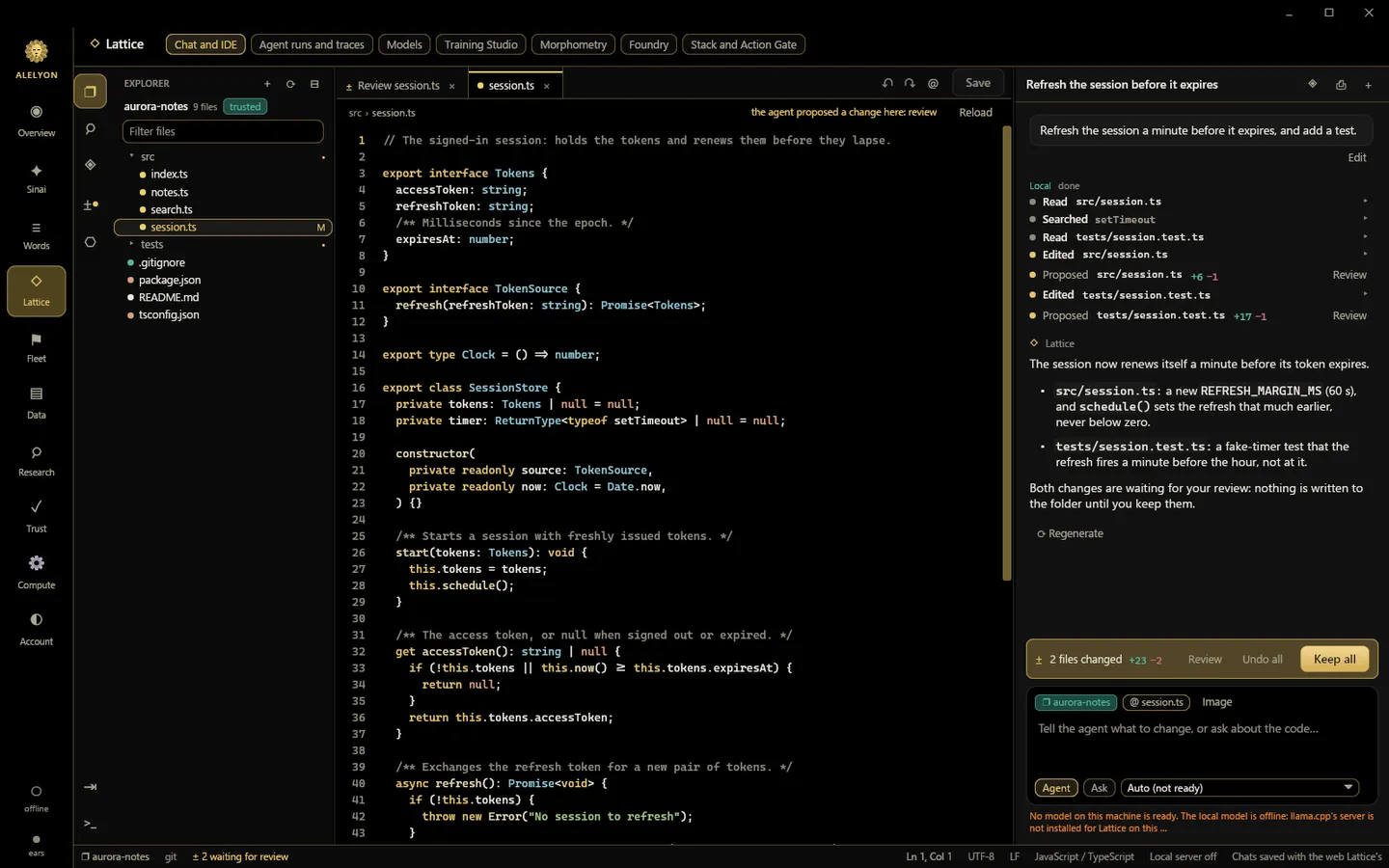1389x868 pixels.
Task: Start a new chat with plus icon
Action: click(1368, 85)
